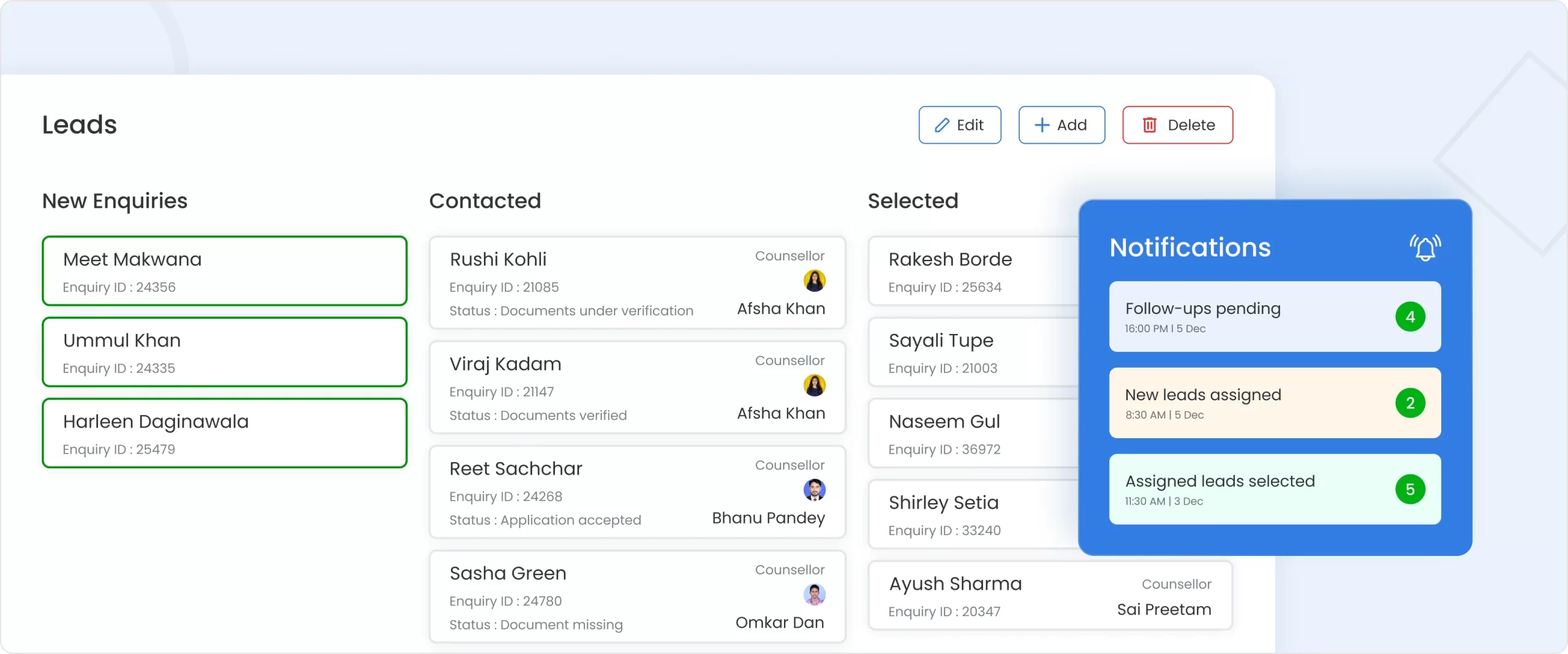The image size is (1568, 654).
Task: Click Bhanu Pandey's avatar on Reet Sachchar's card
Action: coord(814,490)
